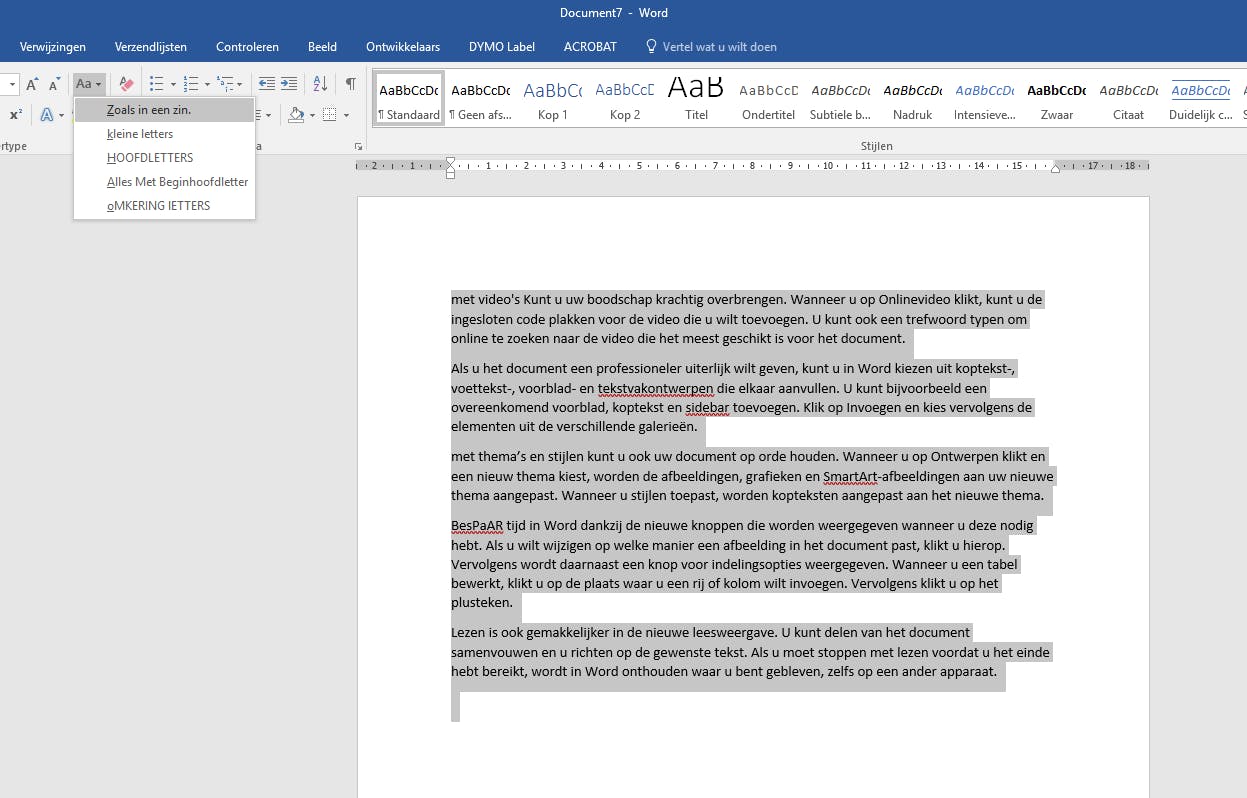1247x798 pixels.
Task: Toggle superscript formatting
Action: [x=16, y=115]
